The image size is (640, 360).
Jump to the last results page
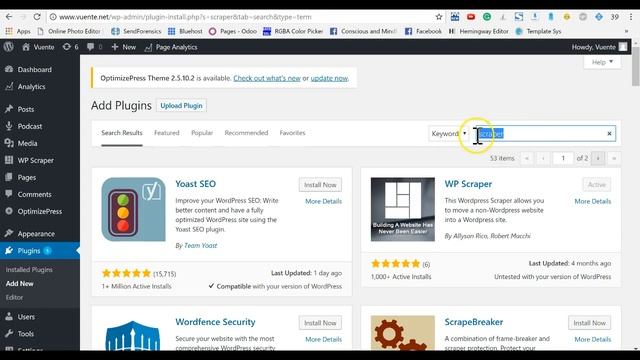pos(613,158)
